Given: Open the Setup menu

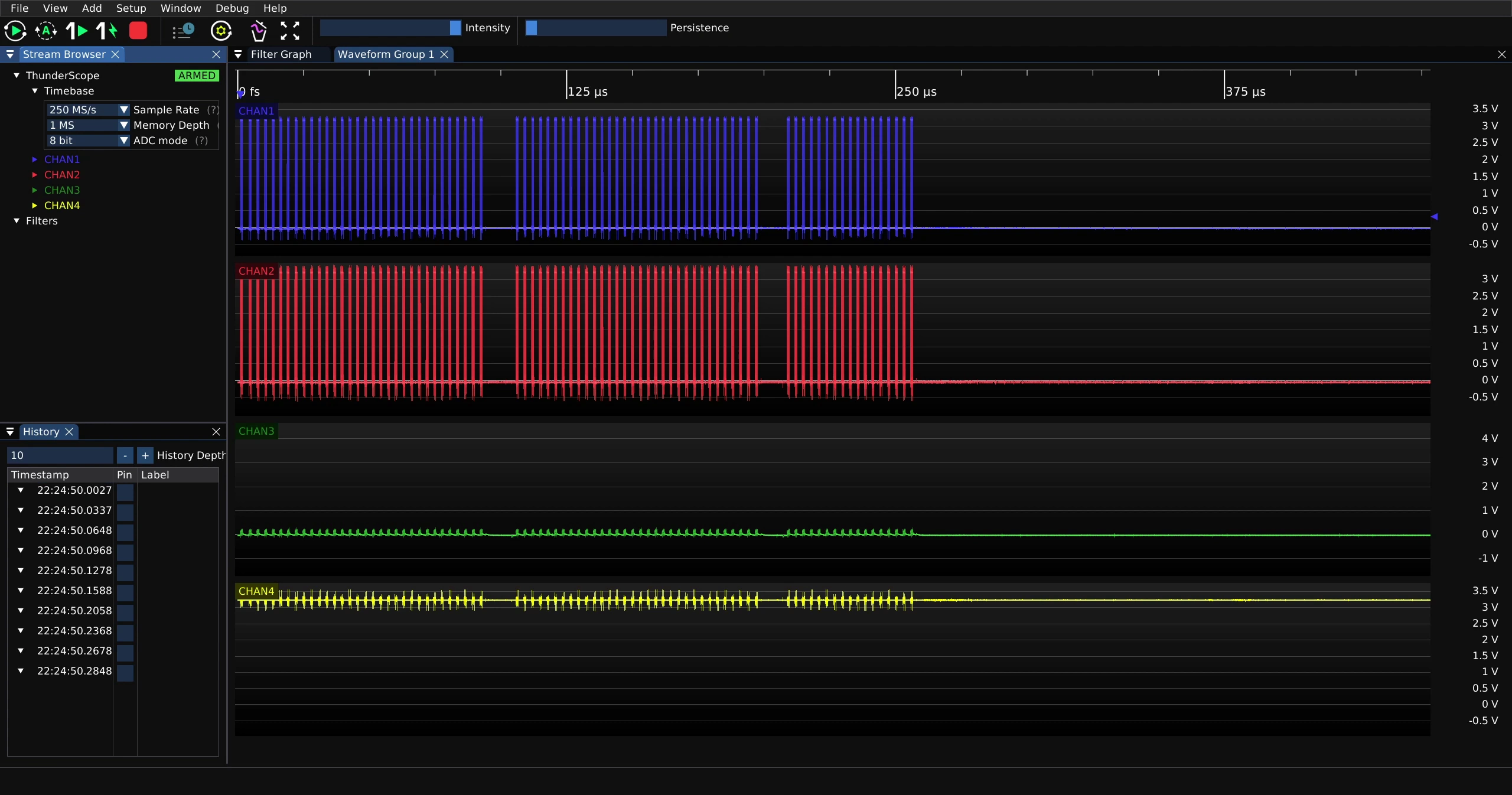Looking at the screenshot, I should click(x=131, y=8).
